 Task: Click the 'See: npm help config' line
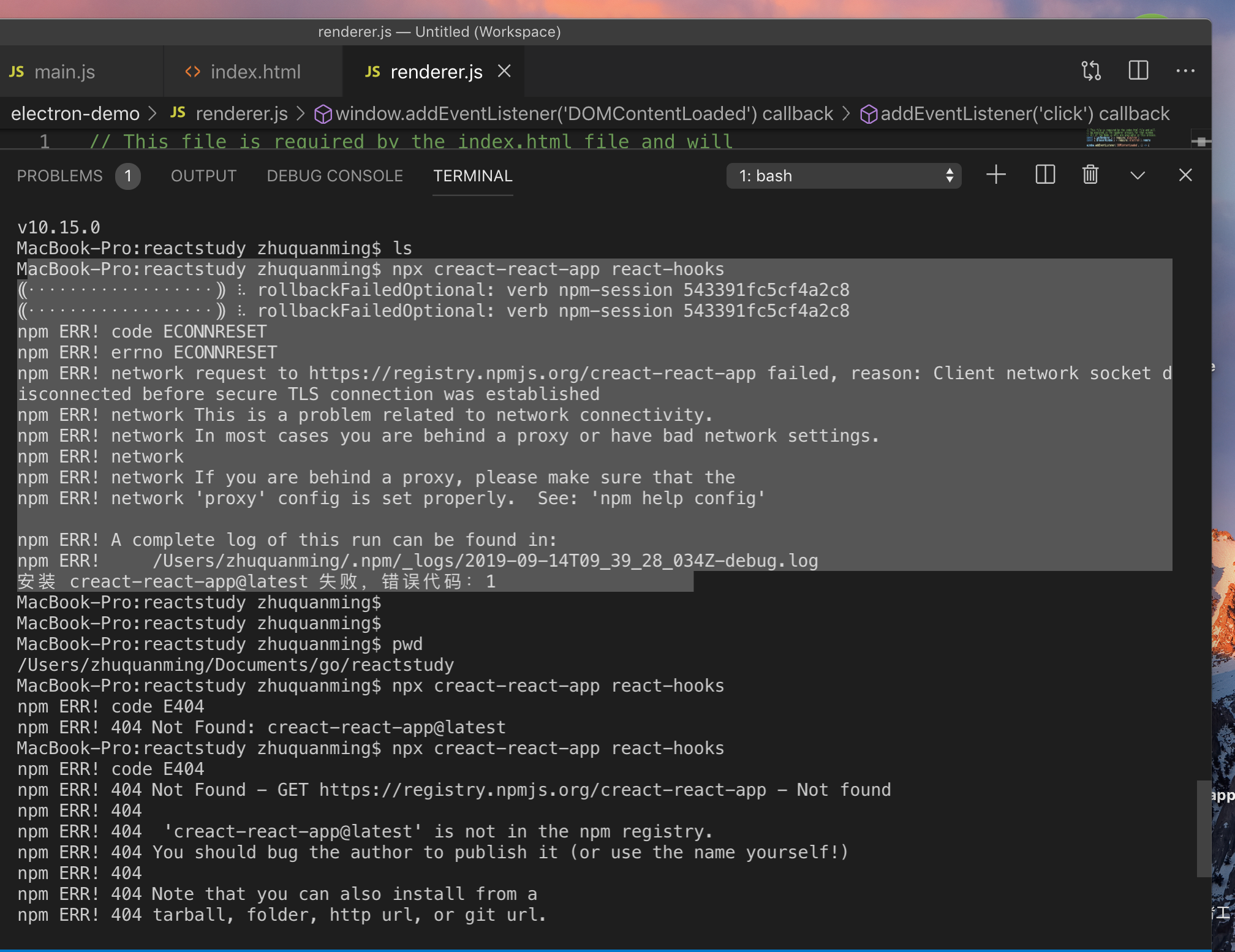[391, 498]
